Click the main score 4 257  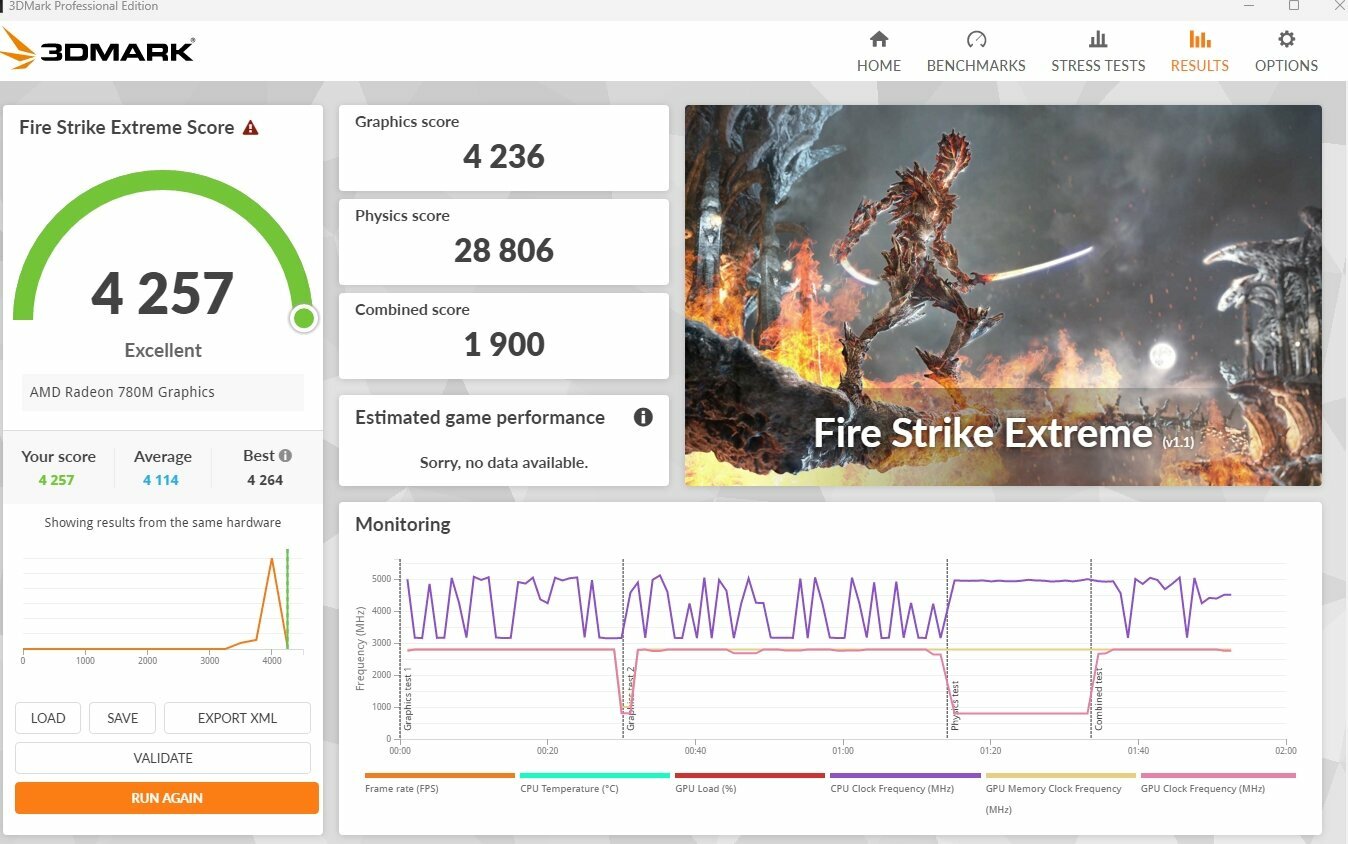point(162,293)
